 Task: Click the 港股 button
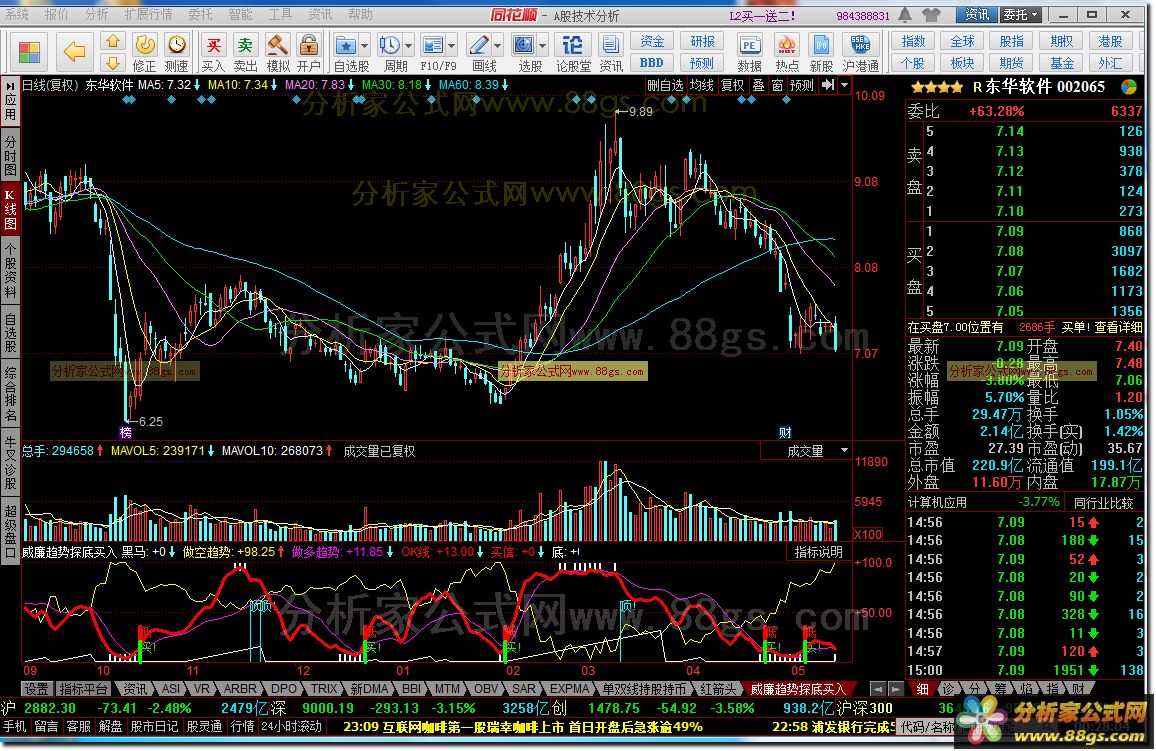(1110, 42)
